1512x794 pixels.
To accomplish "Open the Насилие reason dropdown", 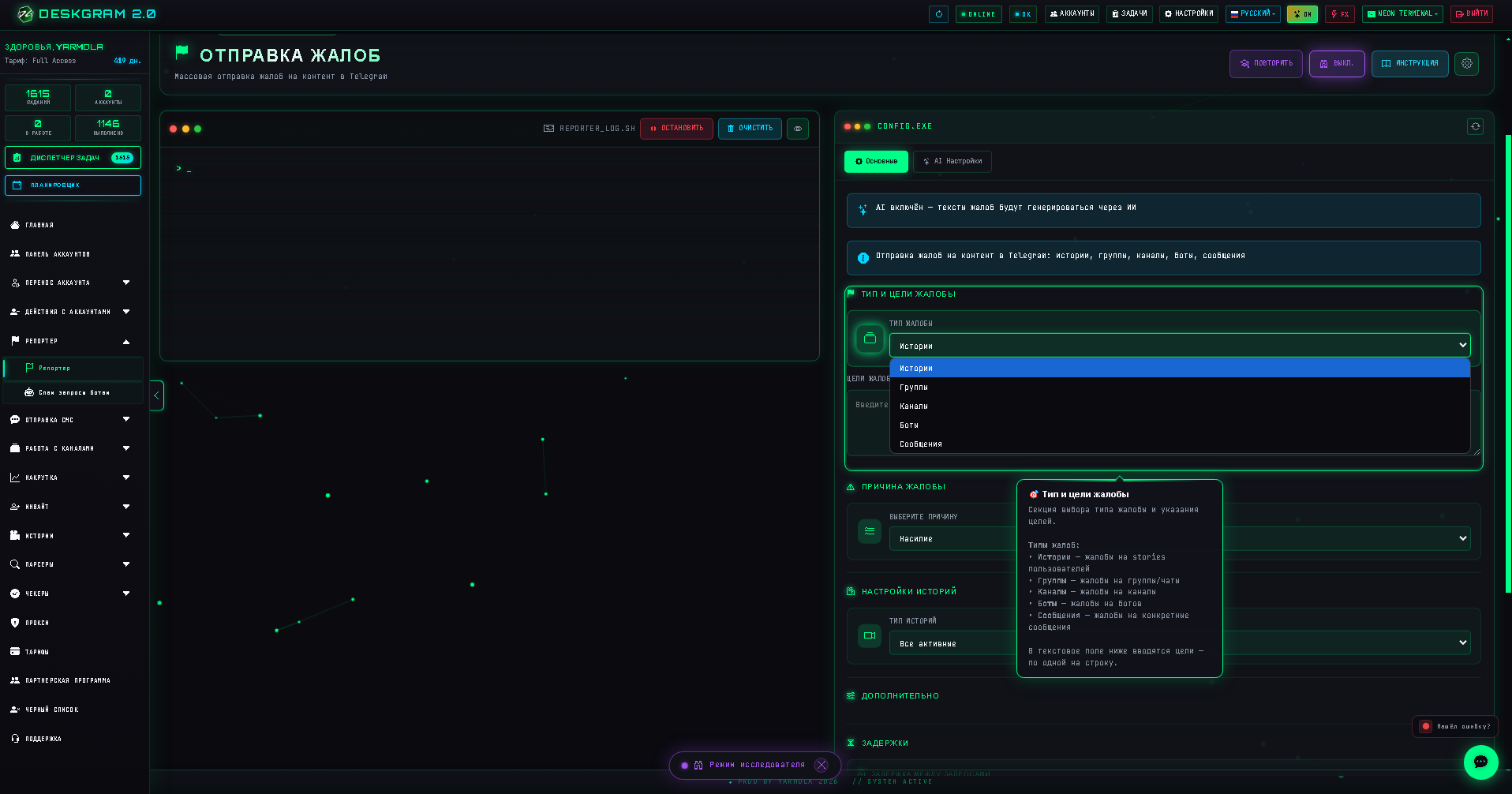I will coord(1180,538).
